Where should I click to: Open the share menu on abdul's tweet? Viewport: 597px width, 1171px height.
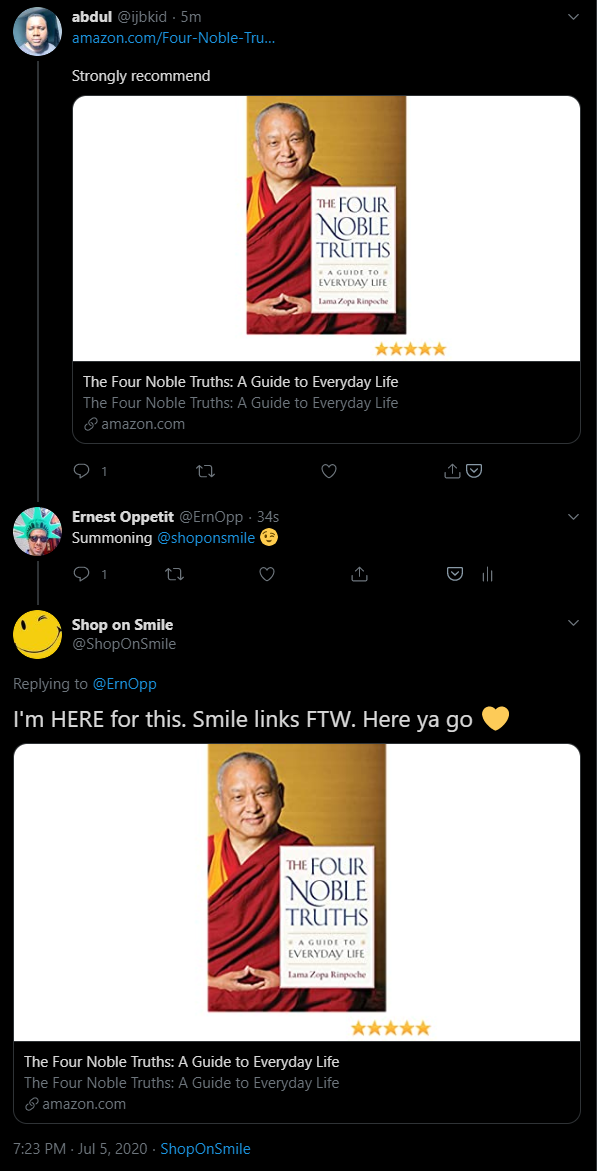tap(452, 470)
